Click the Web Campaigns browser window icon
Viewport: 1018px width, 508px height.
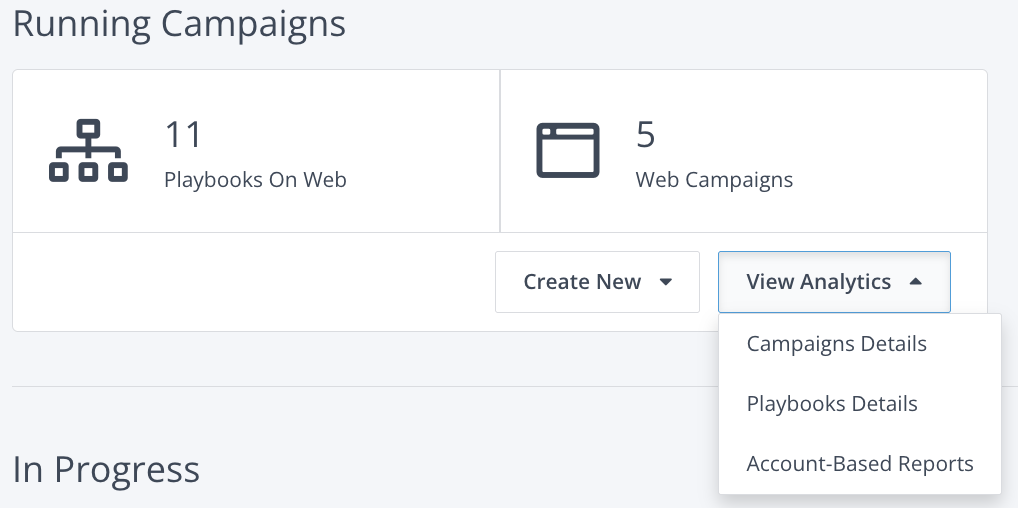pos(568,151)
